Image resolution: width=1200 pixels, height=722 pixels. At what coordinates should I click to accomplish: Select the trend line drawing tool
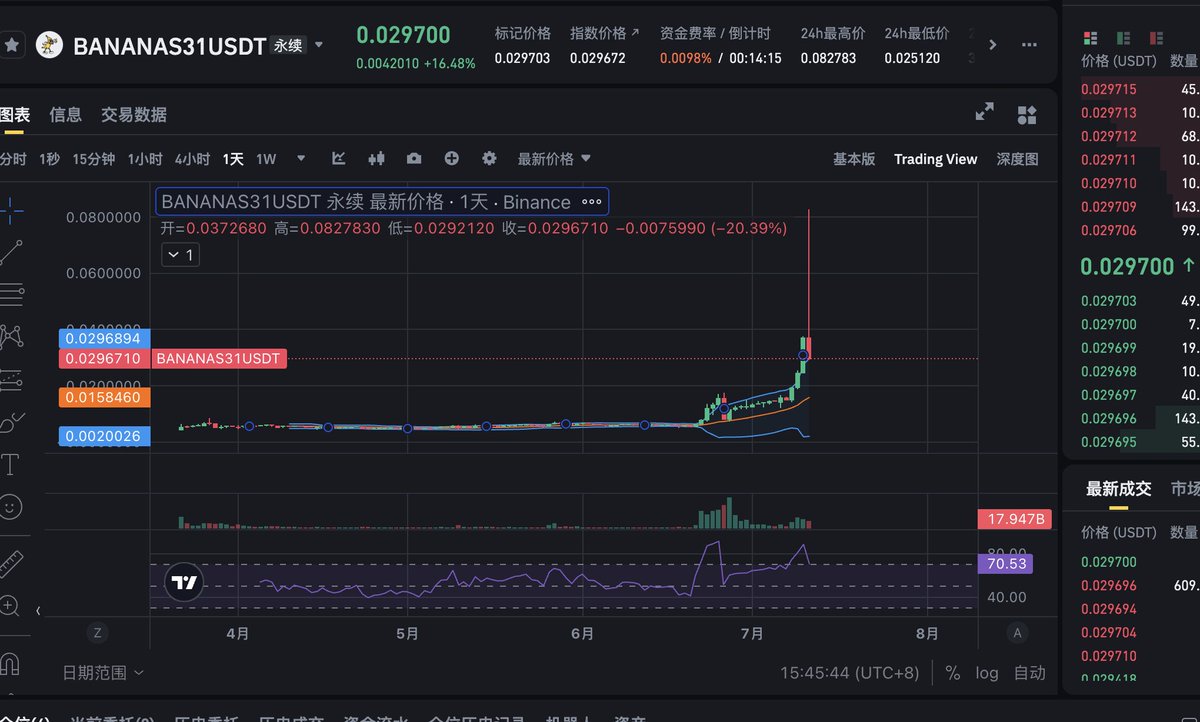coord(11,252)
